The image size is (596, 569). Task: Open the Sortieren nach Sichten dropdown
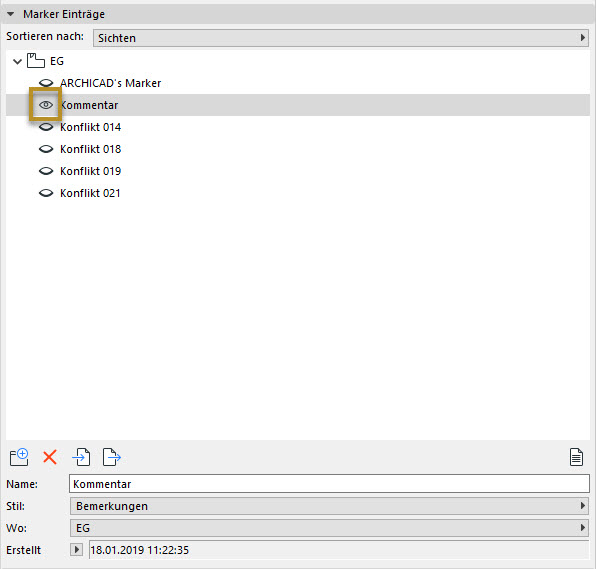pyautogui.click(x=341, y=38)
